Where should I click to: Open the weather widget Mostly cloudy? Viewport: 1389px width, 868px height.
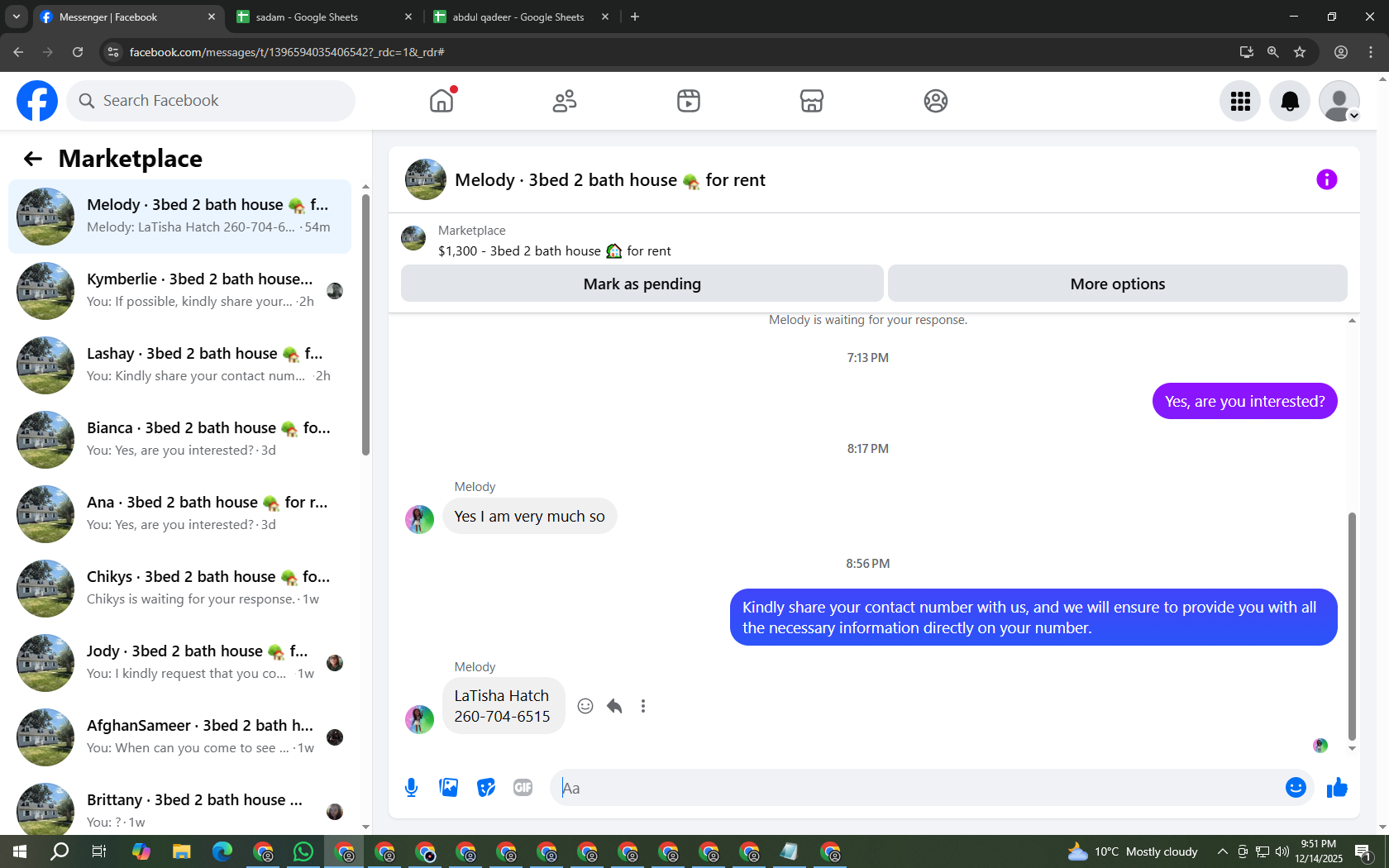(x=1133, y=851)
